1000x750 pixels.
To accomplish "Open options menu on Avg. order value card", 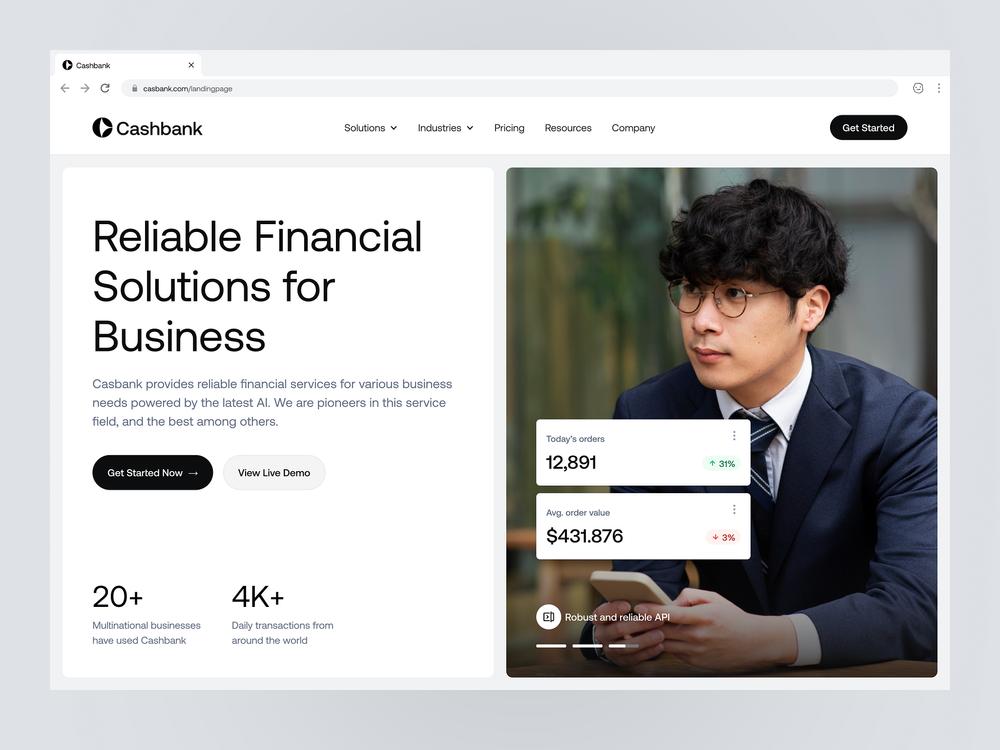I will 734,510.
